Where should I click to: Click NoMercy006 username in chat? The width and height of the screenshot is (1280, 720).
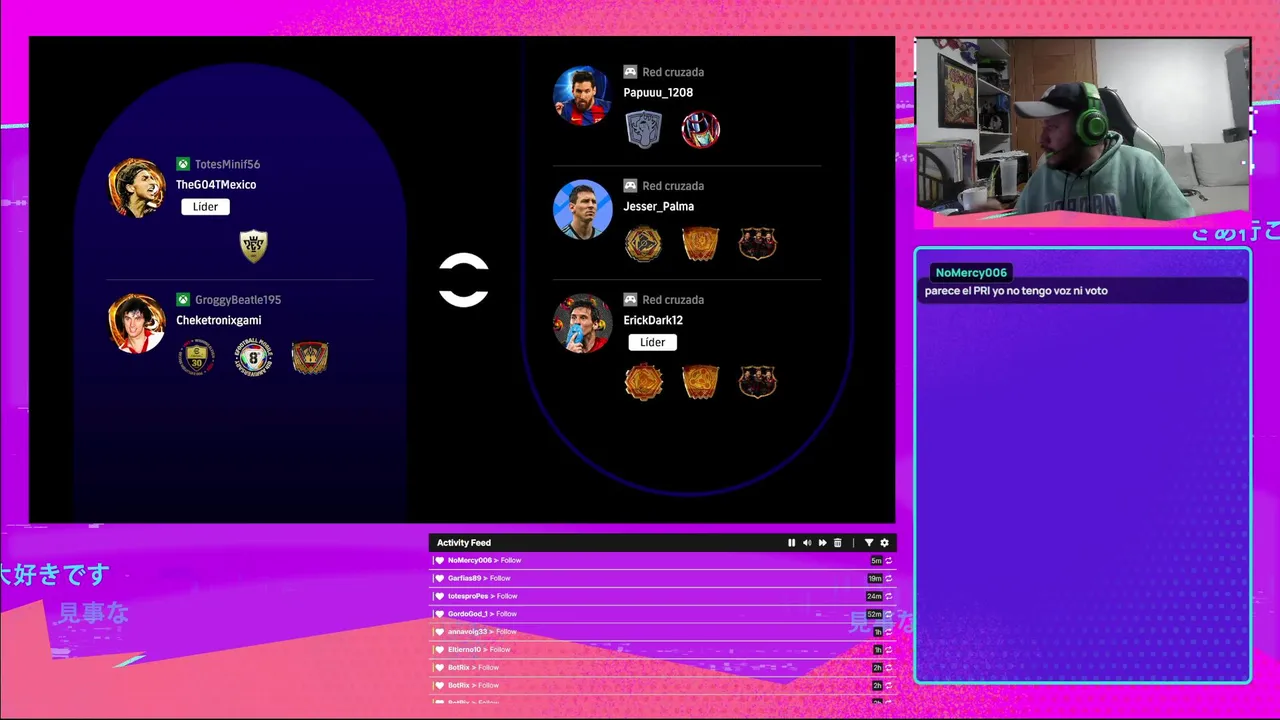tap(971, 273)
